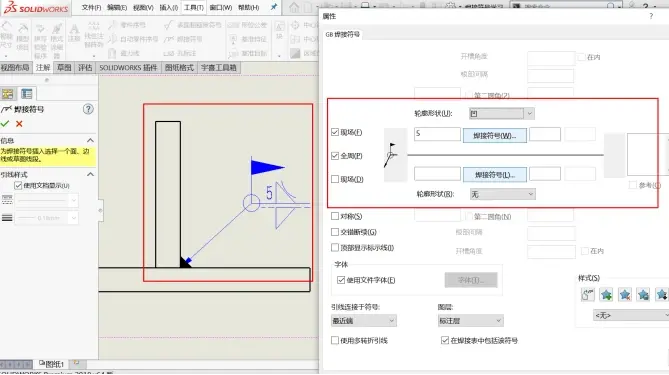Click 模型项目 model items tool
Screen dimensions: 669x375
[x=22, y=38]
